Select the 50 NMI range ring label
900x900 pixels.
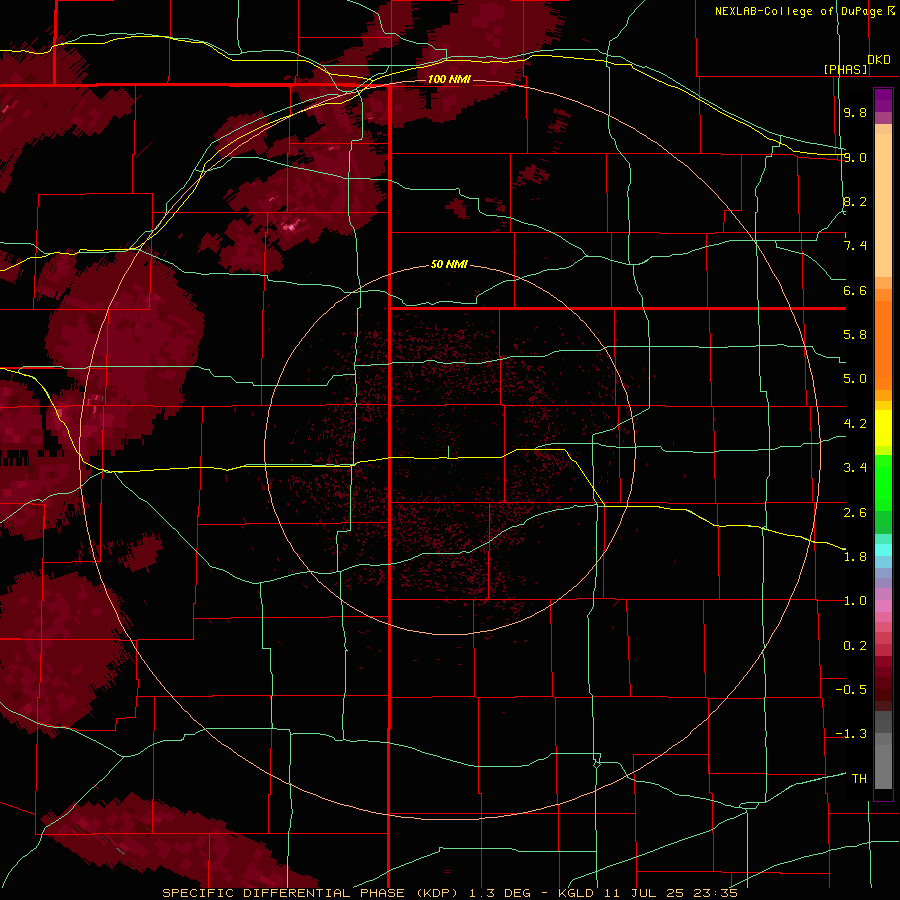coord(449,264)
